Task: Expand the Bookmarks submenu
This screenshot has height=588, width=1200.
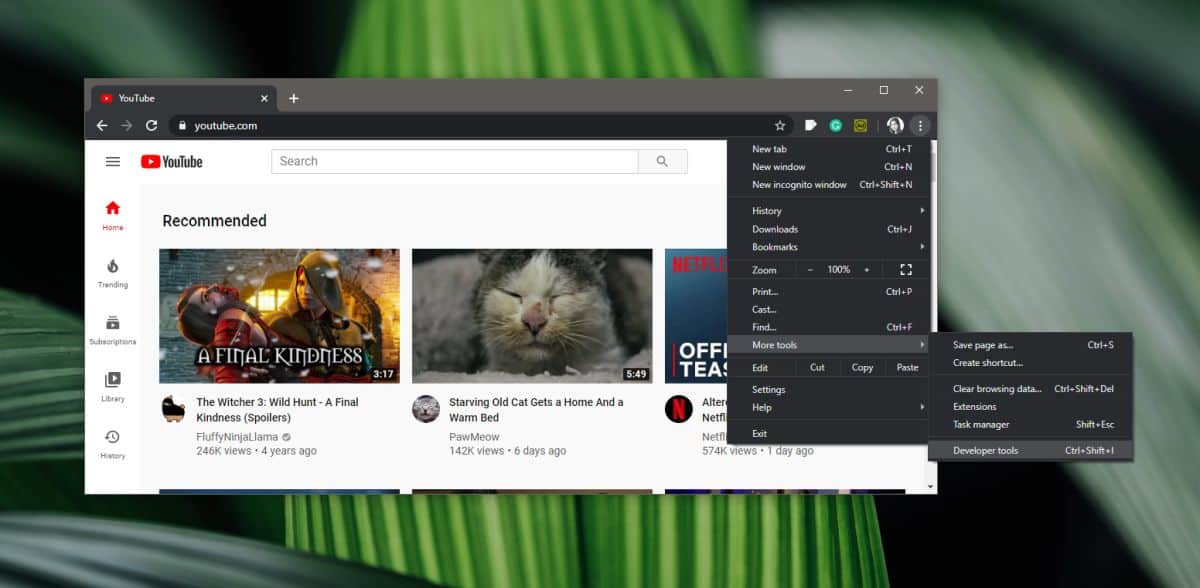Action: pyautogui.click(x=829, y=247)
